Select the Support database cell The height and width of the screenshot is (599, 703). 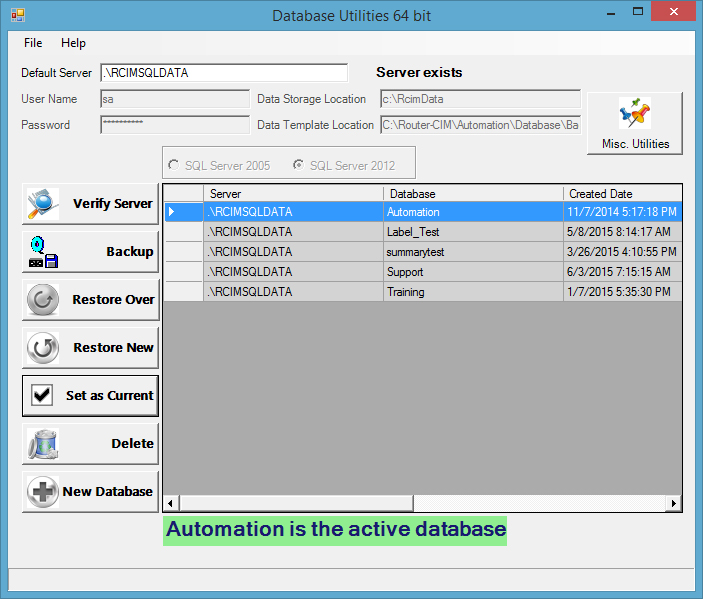click(473, 272)
